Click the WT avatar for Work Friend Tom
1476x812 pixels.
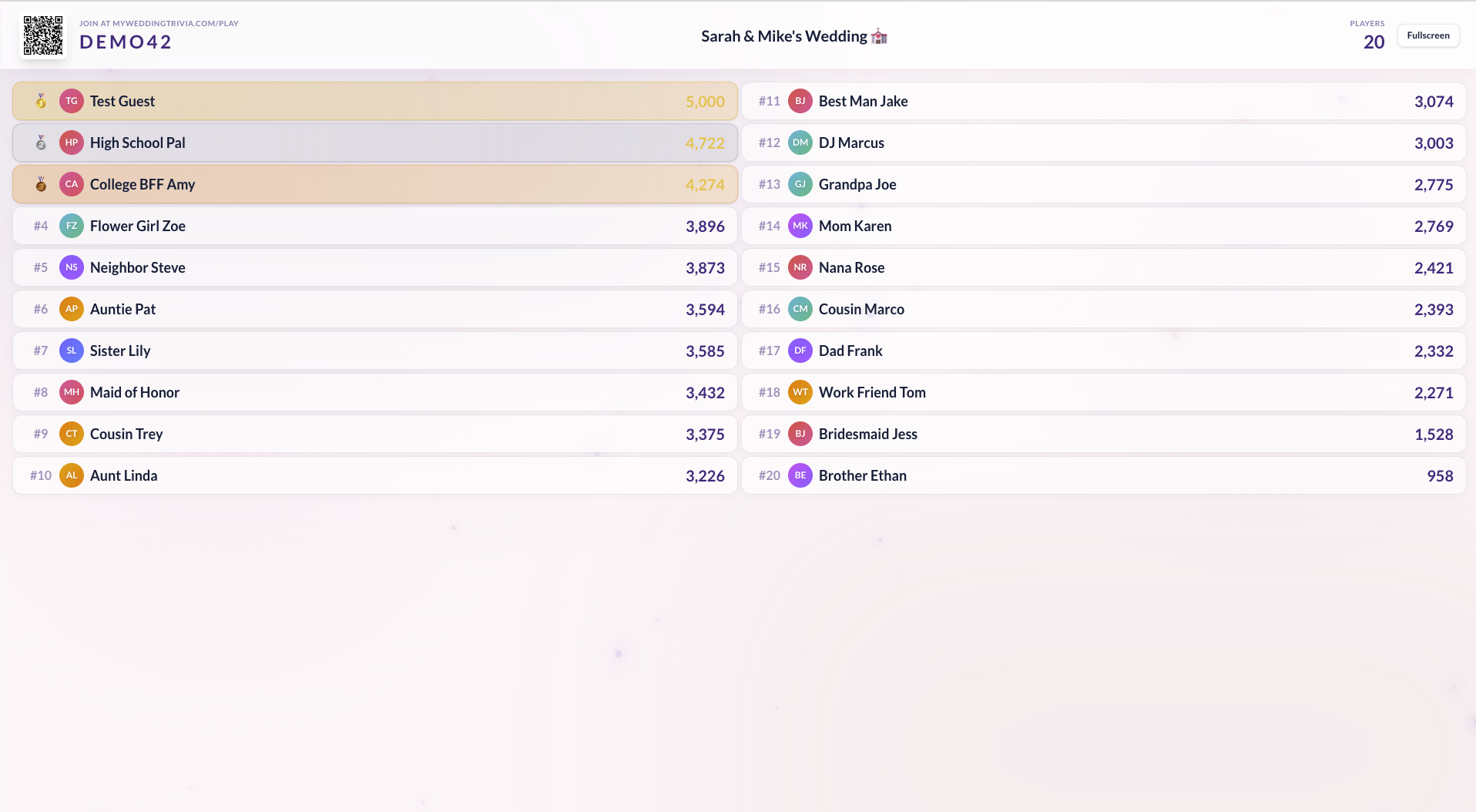pyautogui.click(x=800, y=392)
